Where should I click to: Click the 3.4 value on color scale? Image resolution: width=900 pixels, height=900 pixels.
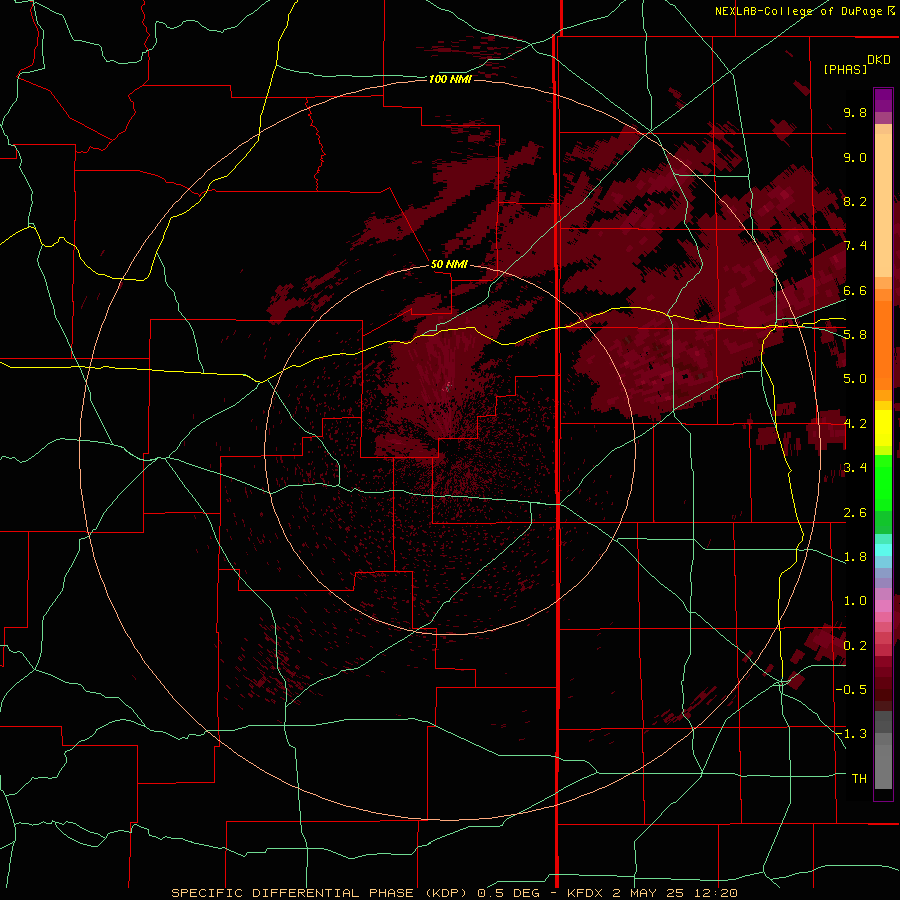855,468
